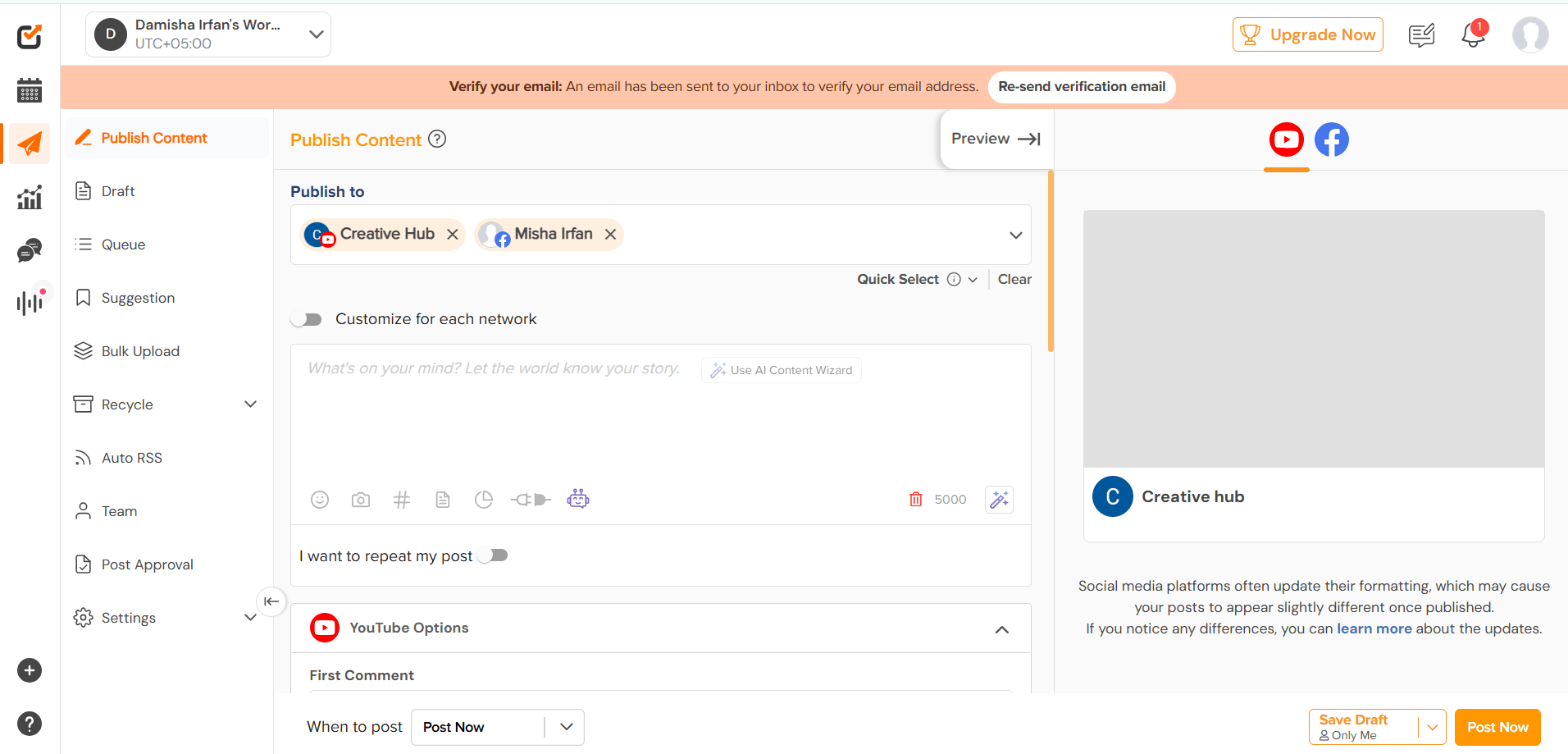The height and width of the screenshot is (754, 1568).
Task: Open the When to post dropdown
Action: coord(498,727)
